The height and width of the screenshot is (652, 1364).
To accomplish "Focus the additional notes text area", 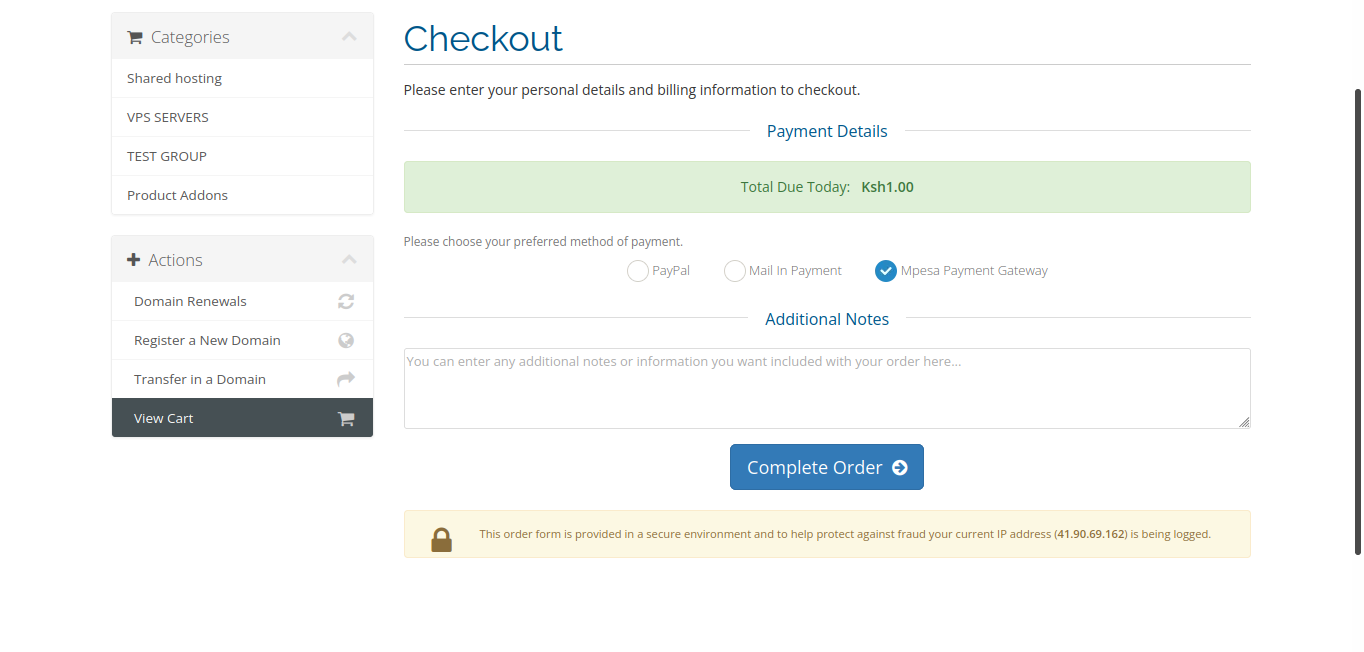I will tap(827, 388).
